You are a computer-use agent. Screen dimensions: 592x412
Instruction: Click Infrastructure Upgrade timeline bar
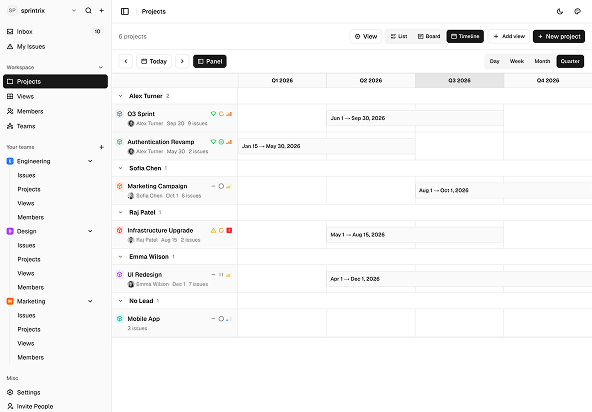coord(415,235)
